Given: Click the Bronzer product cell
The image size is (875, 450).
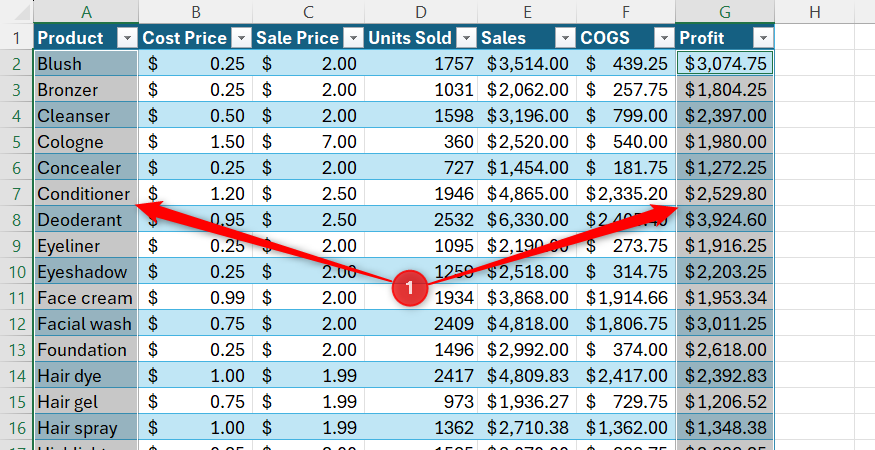Looking at the screenshot, I should point(86,89).
